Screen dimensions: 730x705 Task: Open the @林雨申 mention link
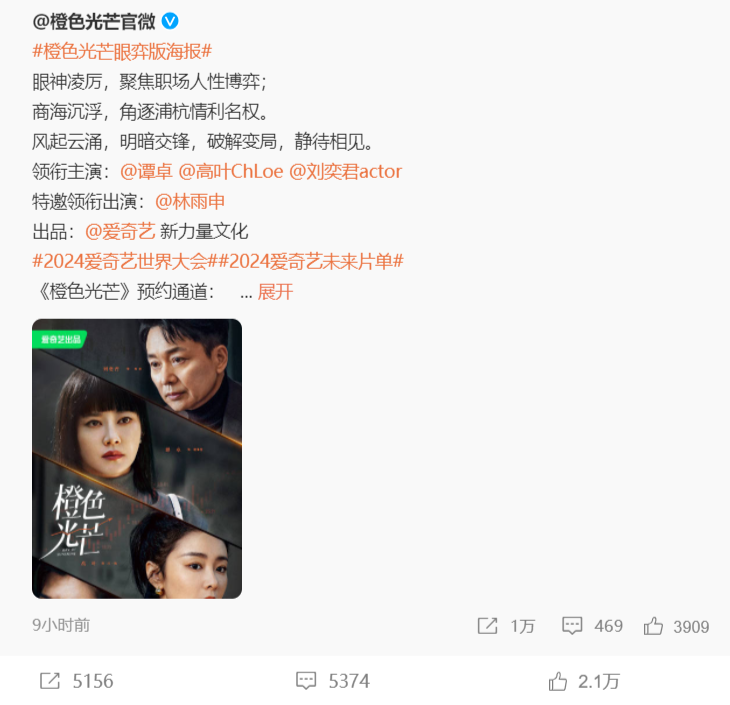point(190,202)
